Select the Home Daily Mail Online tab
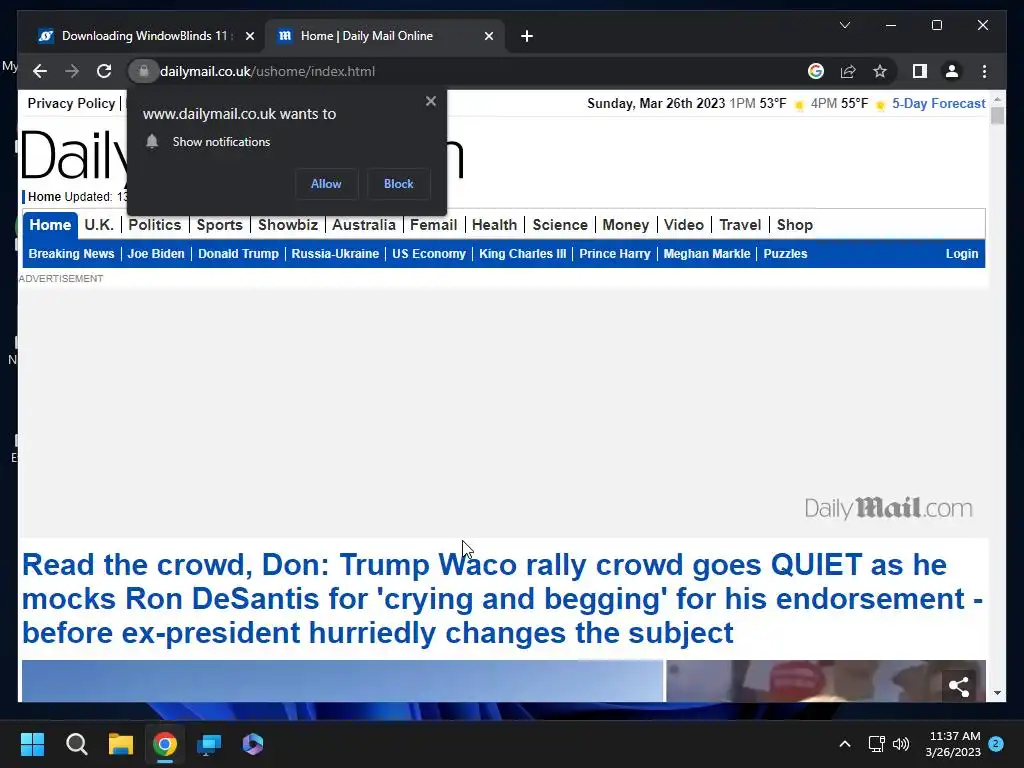The height and width of the screenshot is (768, 1024). 385,36
